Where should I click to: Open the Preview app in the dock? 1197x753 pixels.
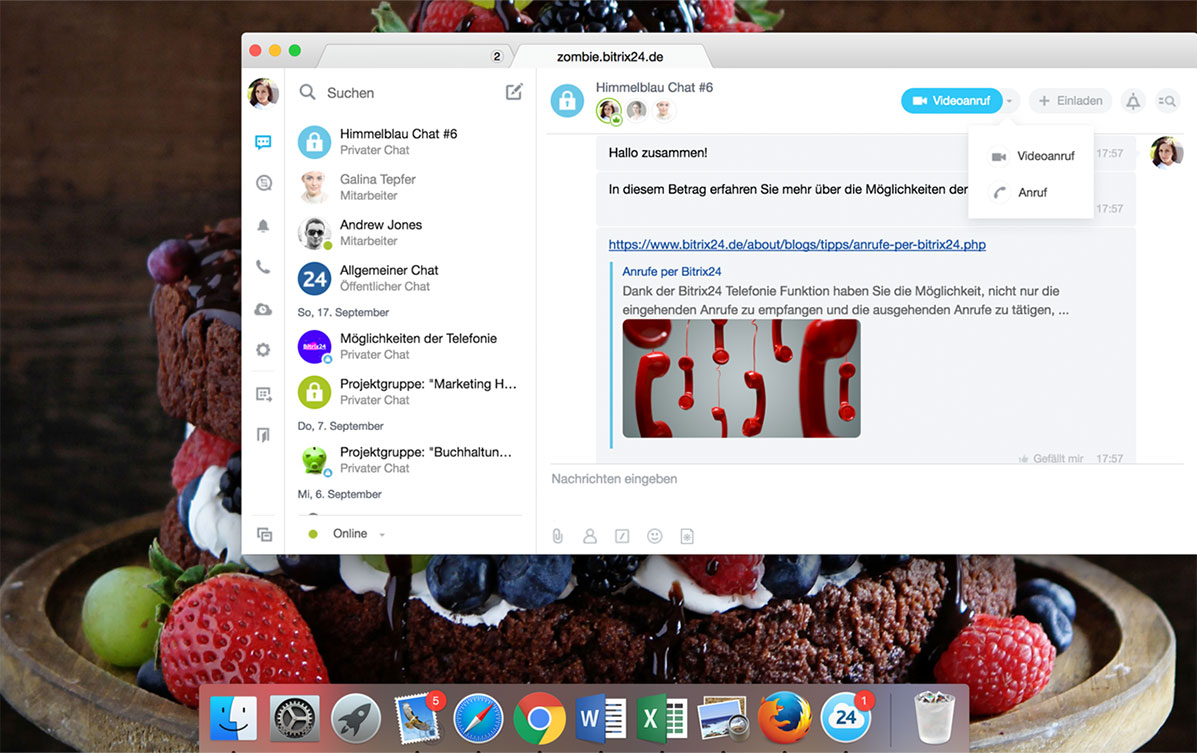click(x=723, y=719)
